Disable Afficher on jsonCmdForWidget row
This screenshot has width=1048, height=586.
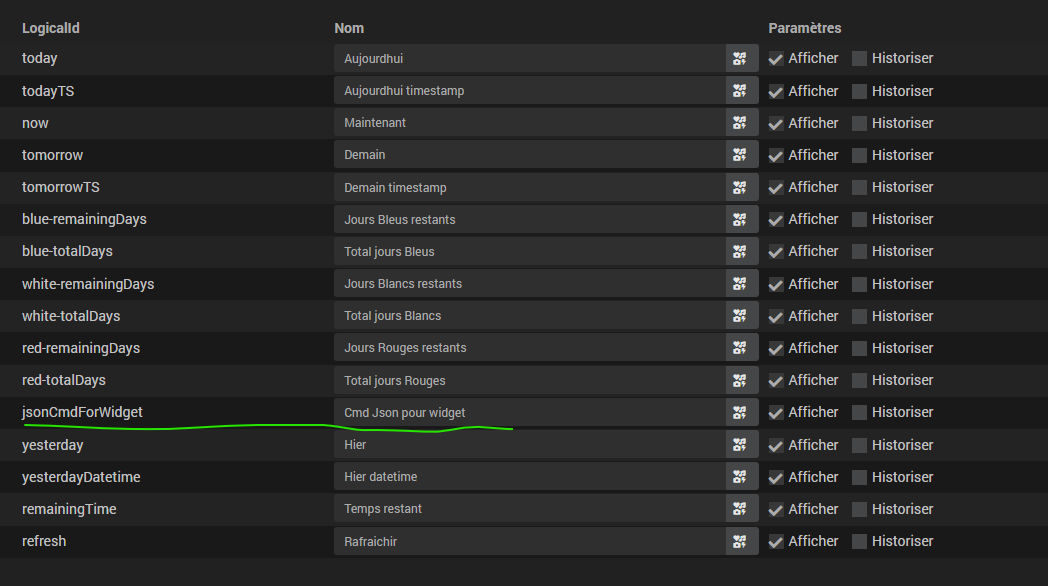(776, 412)
